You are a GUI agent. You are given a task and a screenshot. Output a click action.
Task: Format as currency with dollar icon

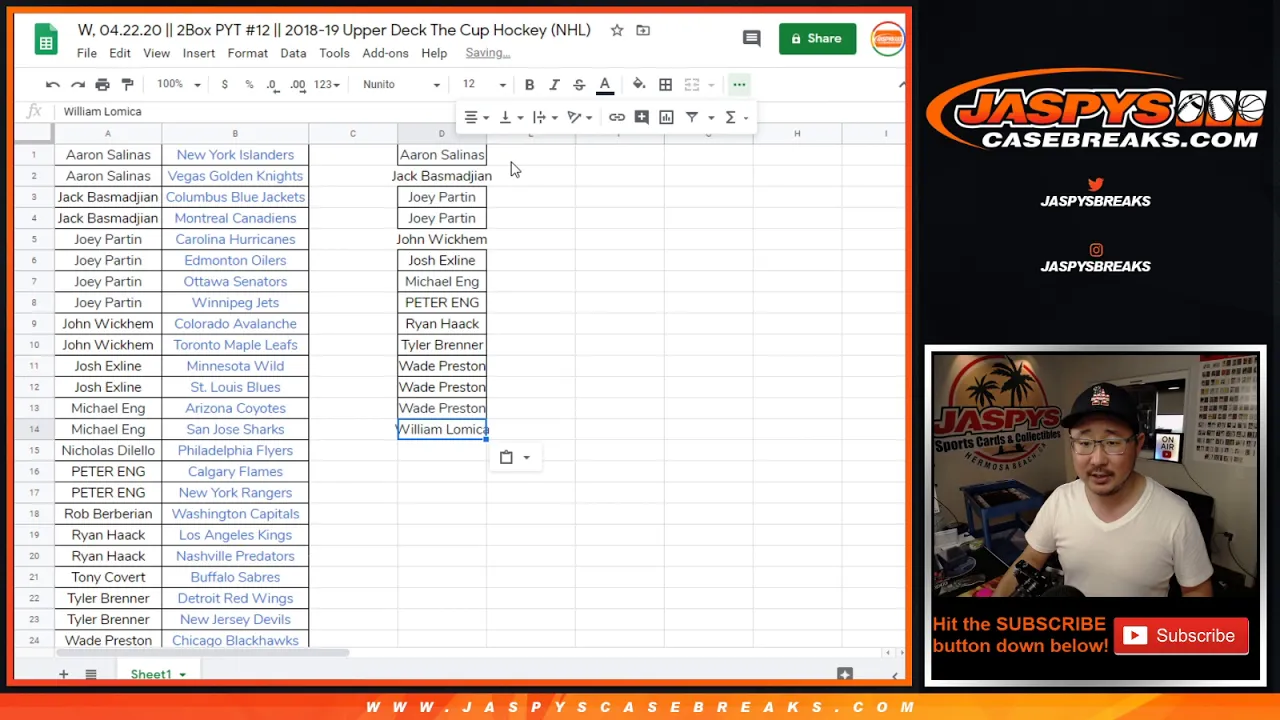tap(224, 84)
